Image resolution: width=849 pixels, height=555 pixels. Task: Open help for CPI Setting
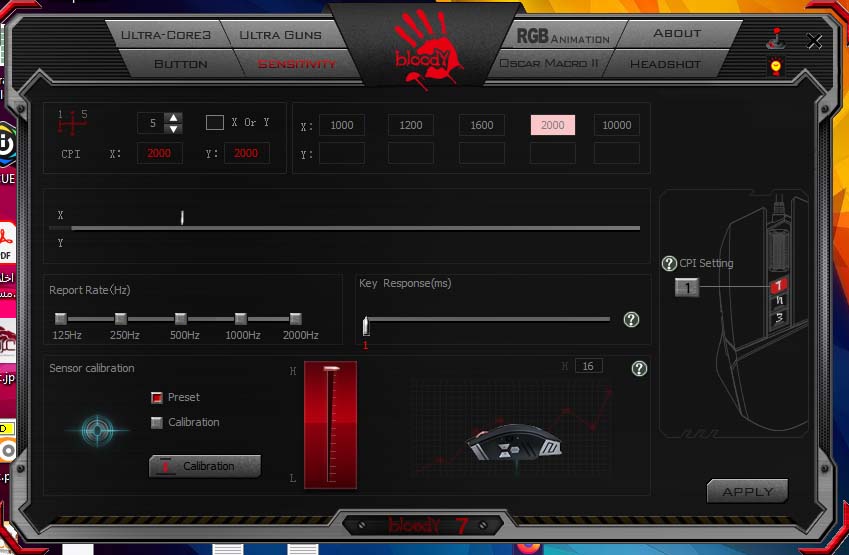670,264
